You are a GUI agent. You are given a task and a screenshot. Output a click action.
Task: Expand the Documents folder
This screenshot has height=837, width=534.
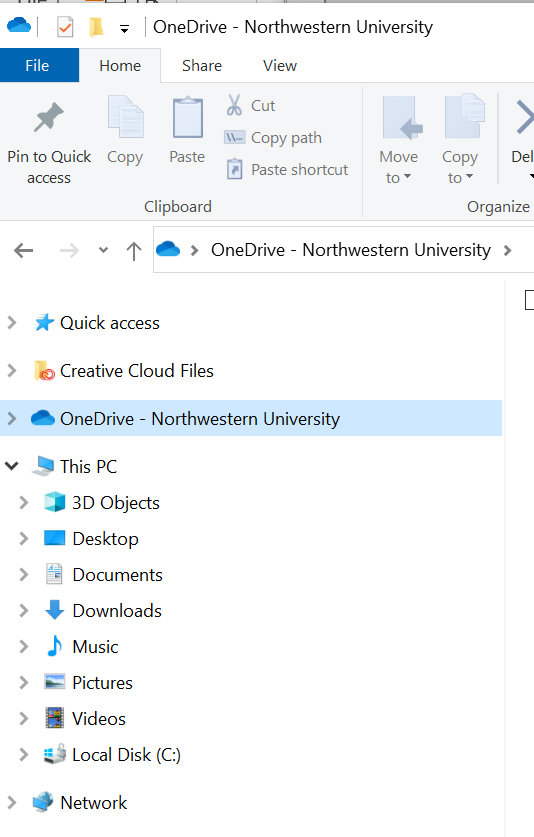[23, 574]
